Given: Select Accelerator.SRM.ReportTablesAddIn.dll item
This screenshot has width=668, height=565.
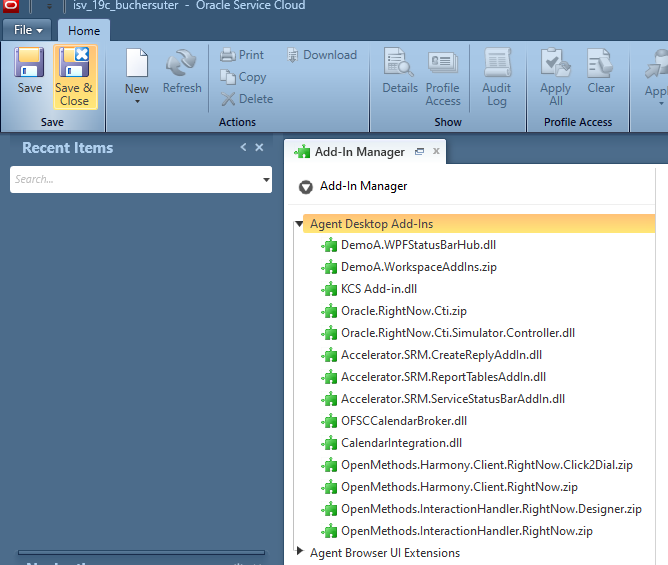Looking at the screenshot, I should (x=443, y=377).
